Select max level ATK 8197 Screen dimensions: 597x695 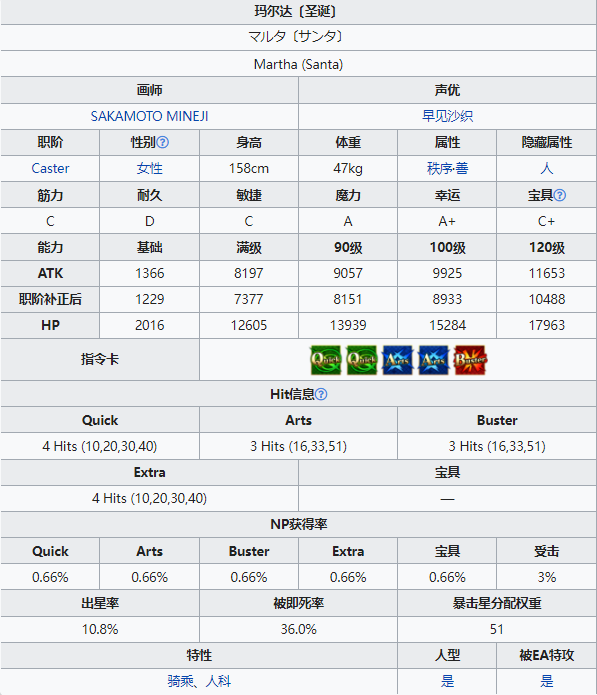(x=249, y=273)
